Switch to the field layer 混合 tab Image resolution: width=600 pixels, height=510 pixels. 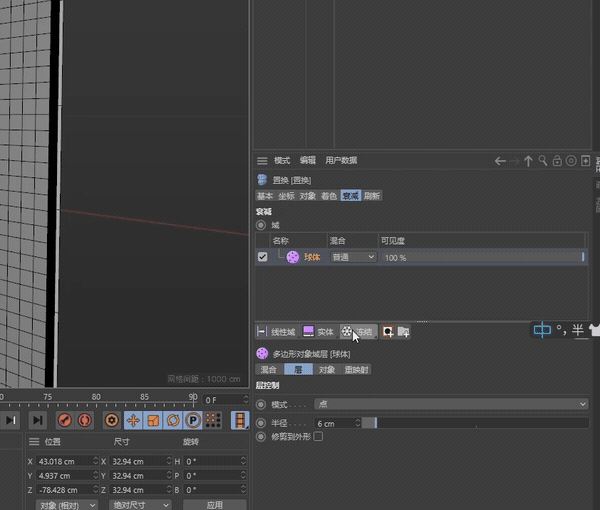269,370
